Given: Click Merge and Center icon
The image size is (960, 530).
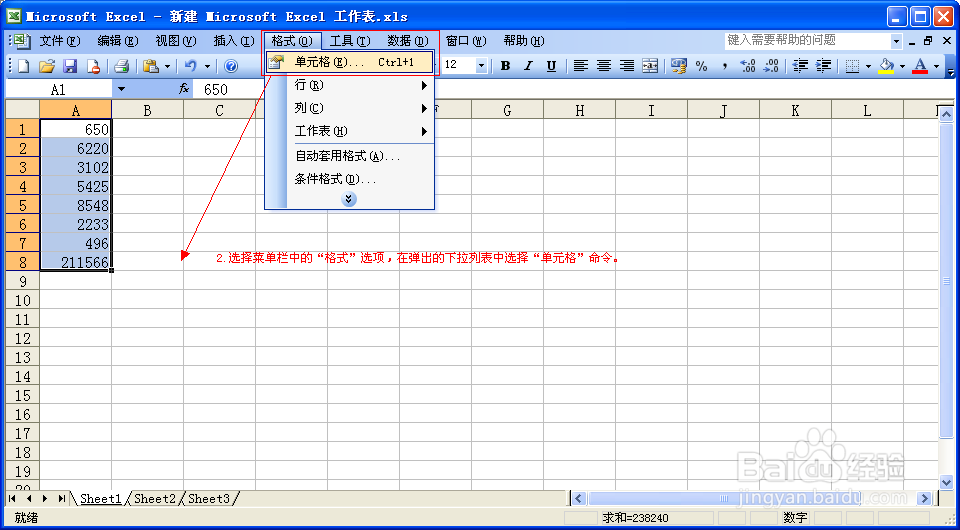Looking at the screenshot, I should 650,65.
